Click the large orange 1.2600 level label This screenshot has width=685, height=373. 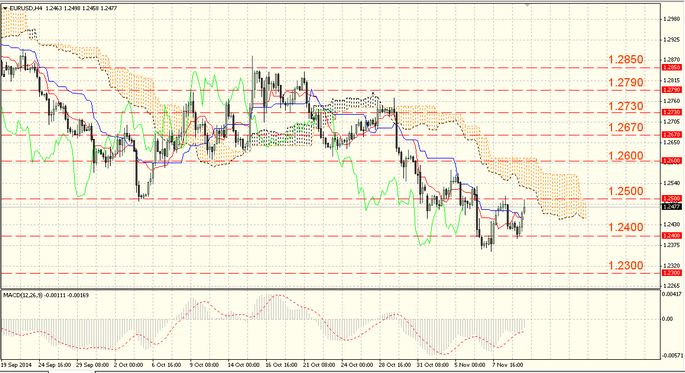(626, 155)
